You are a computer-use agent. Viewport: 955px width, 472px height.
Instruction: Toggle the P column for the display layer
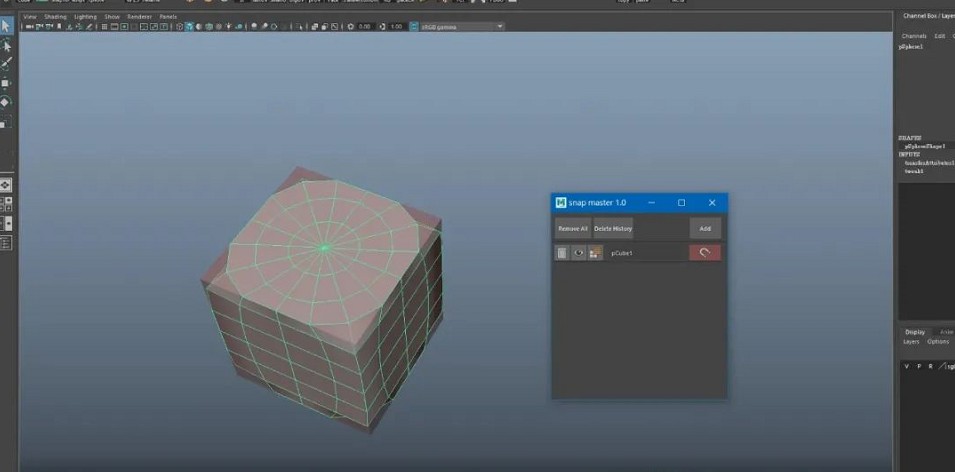[918, 366]
